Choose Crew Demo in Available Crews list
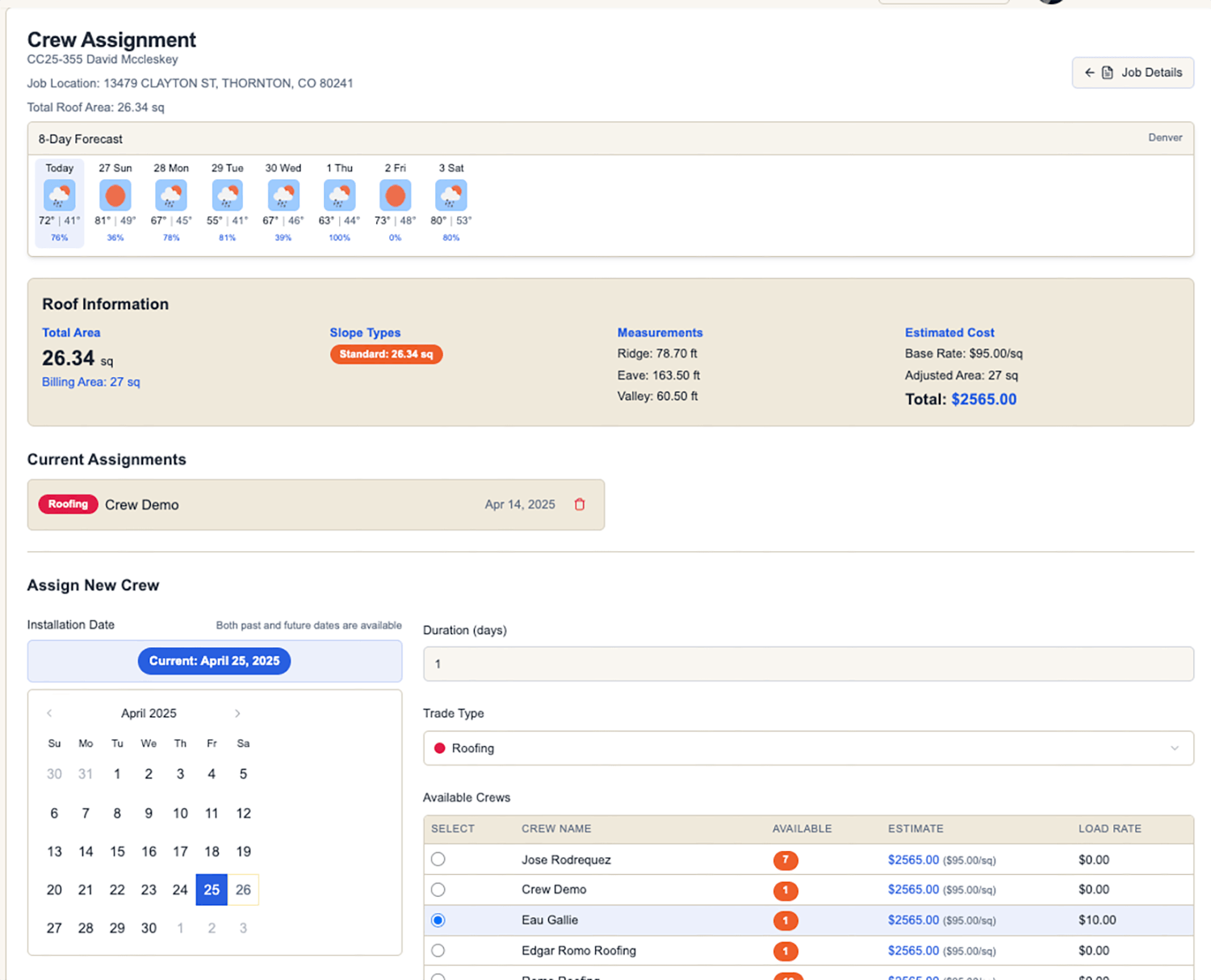The height and width of the screenshot is (980, 1211). point(438,890)
